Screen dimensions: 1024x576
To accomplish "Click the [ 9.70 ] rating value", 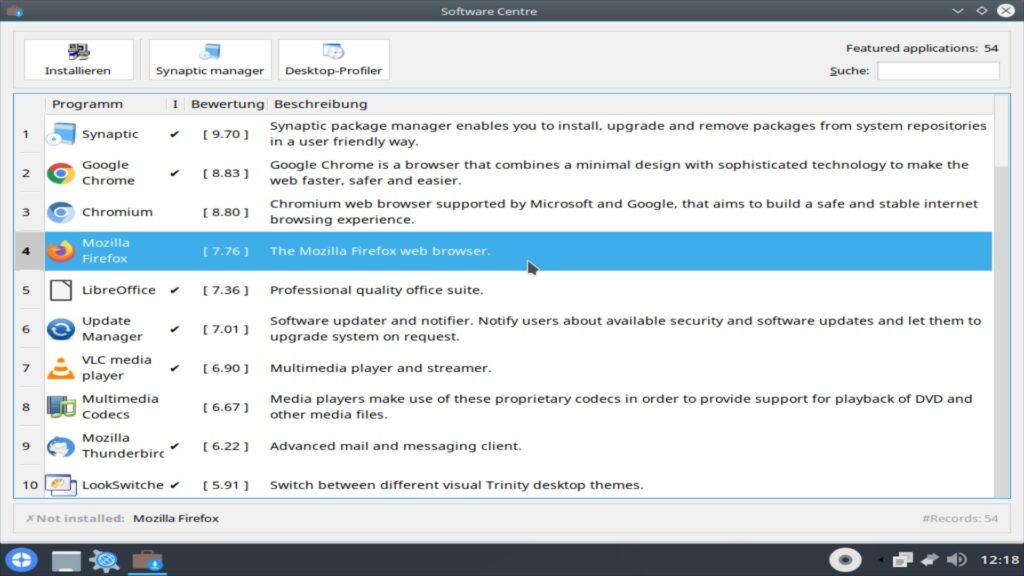I will pos(225,134).
